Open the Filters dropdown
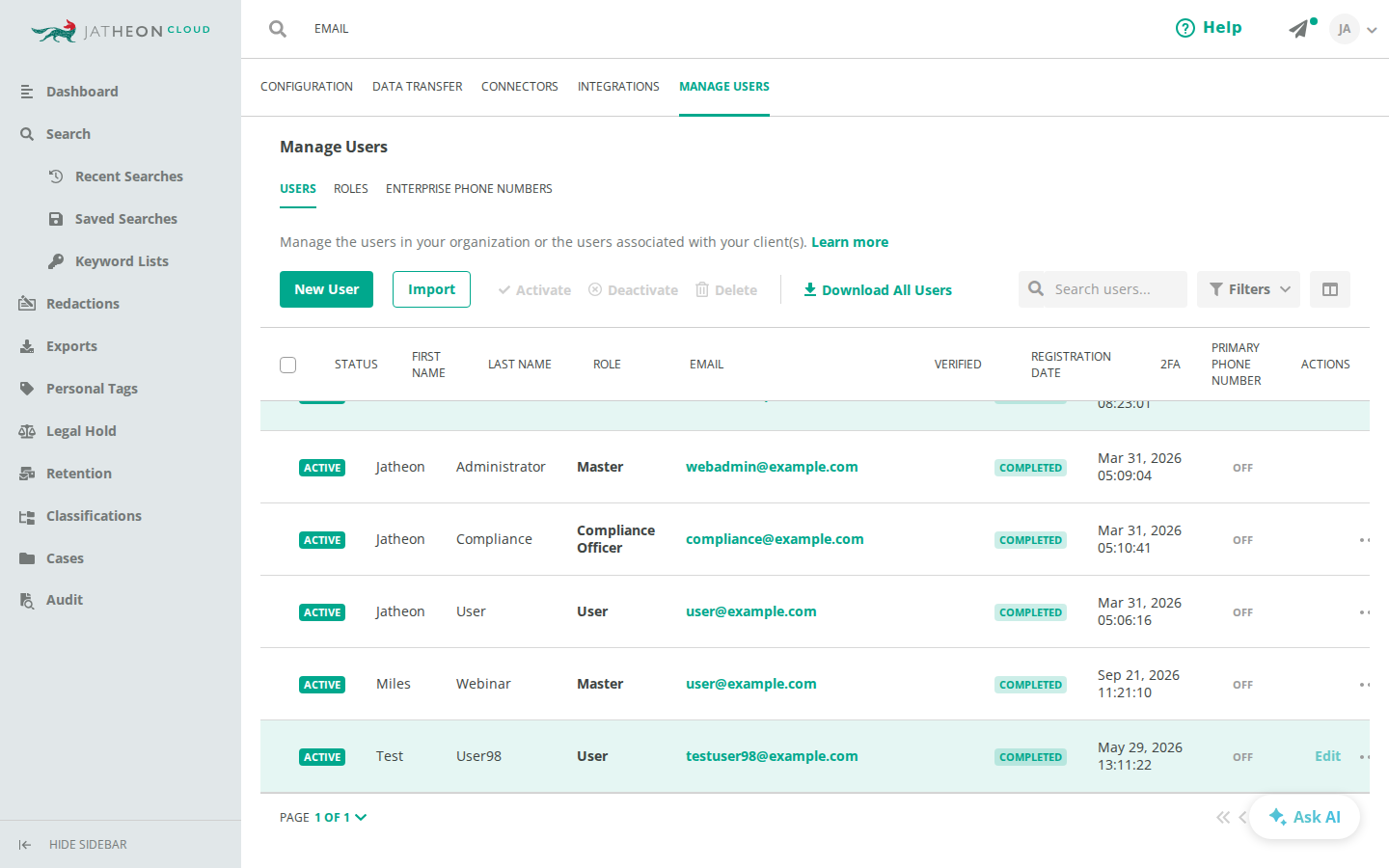 click(x=1248, y=289)
